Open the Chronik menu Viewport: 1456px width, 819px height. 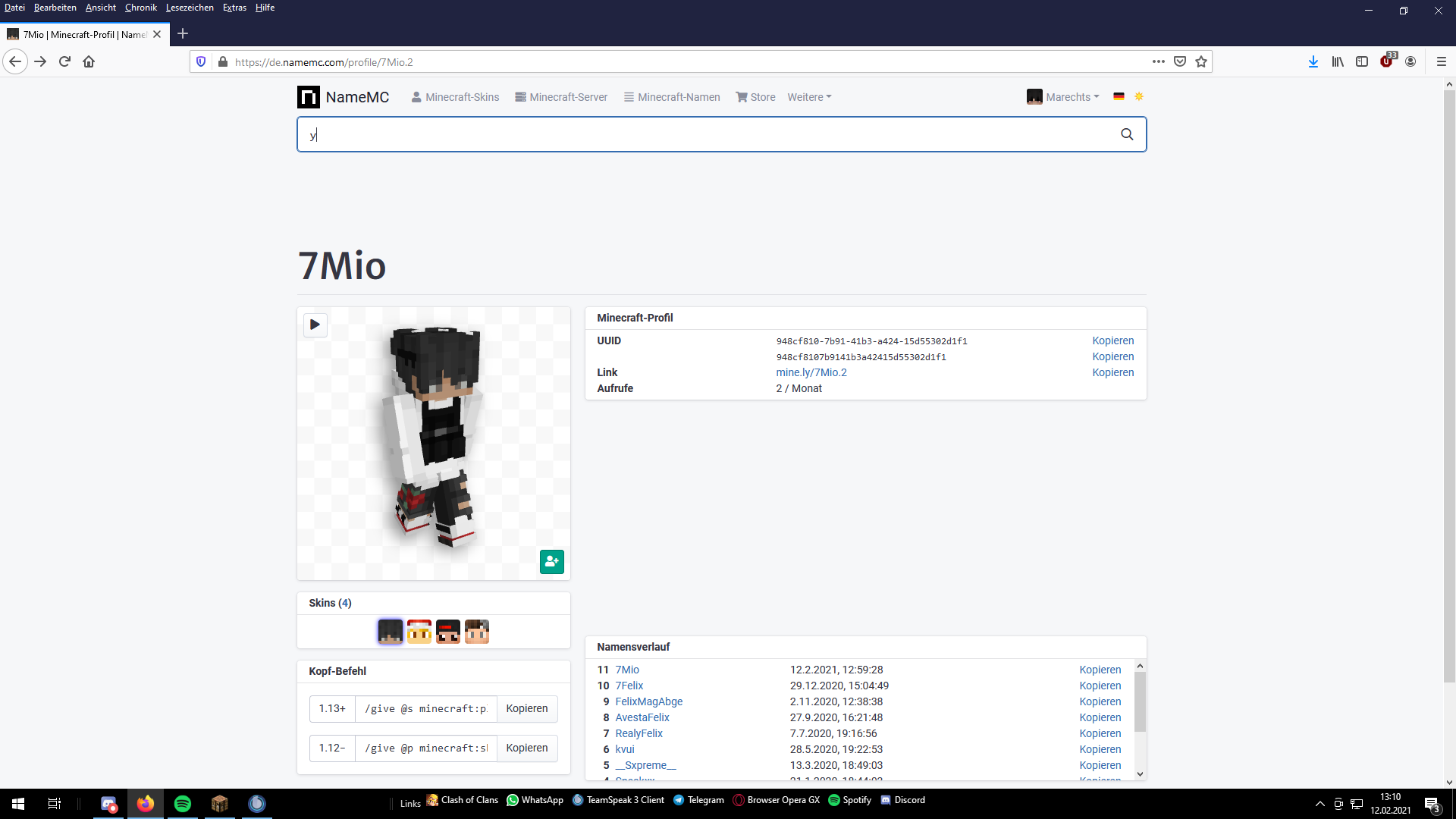coord(141,8)
